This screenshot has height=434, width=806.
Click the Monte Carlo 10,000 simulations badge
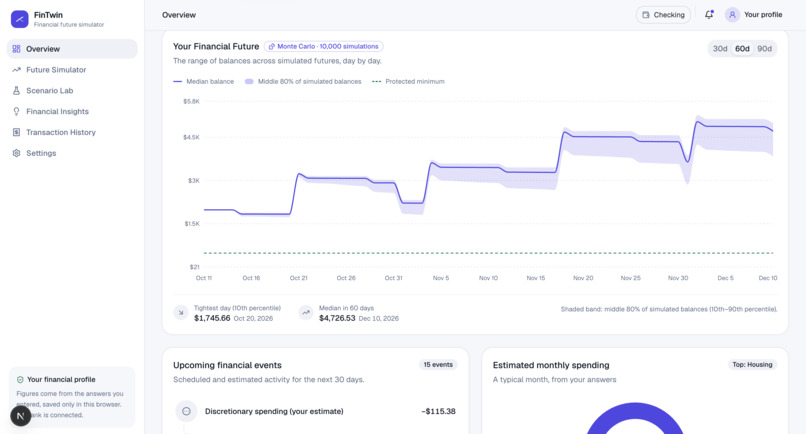coord(324,46)
